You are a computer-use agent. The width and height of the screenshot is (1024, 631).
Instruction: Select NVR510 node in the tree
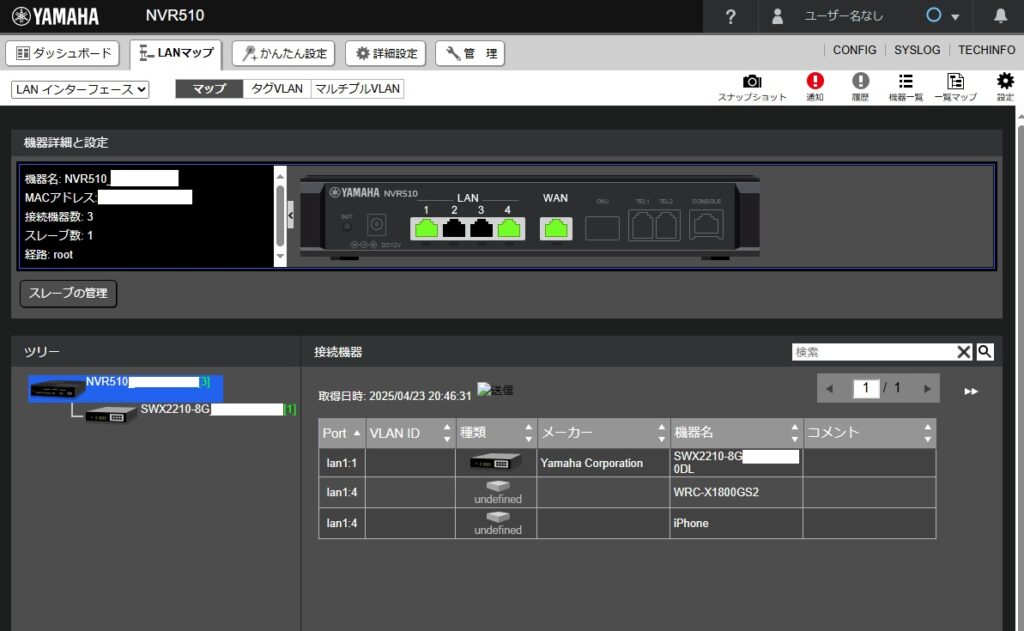point(125,388)
